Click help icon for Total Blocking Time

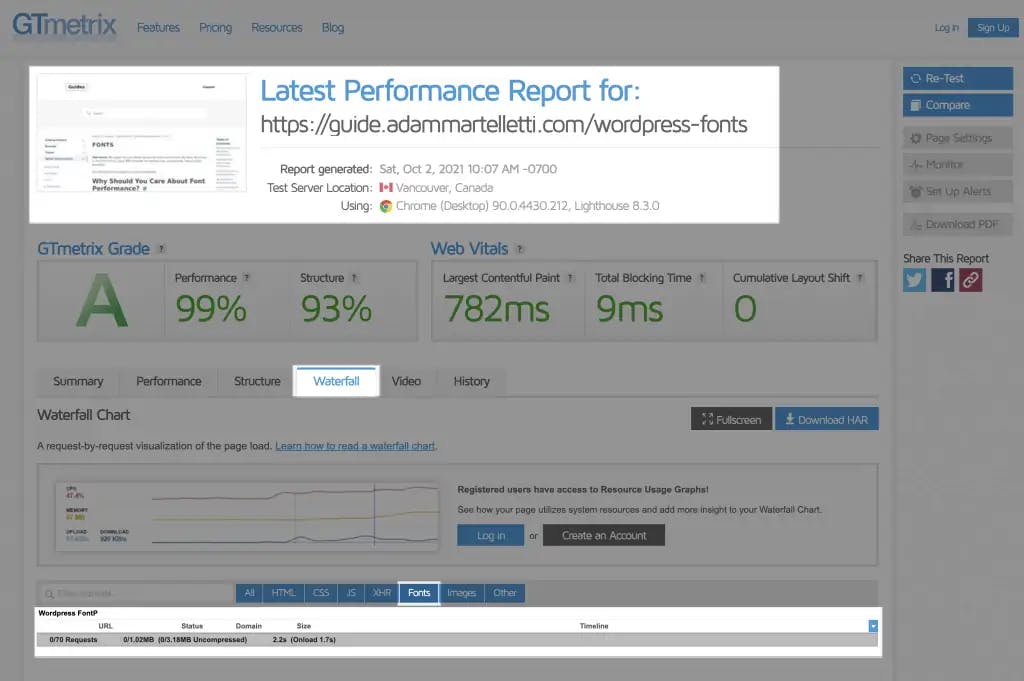702,277
